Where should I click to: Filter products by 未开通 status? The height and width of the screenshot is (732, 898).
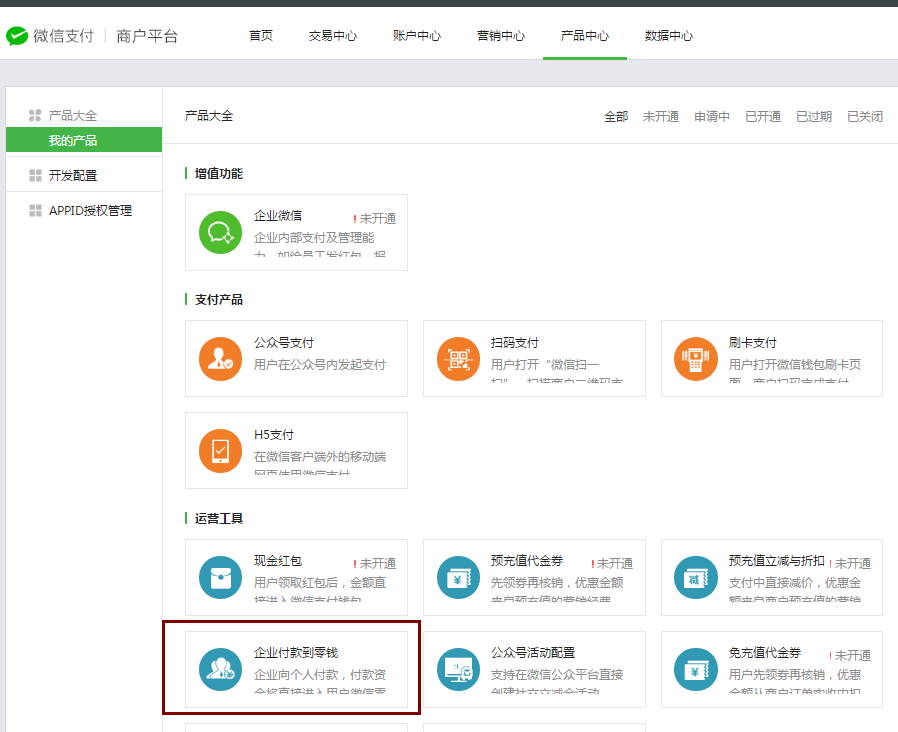coord(661,116)
